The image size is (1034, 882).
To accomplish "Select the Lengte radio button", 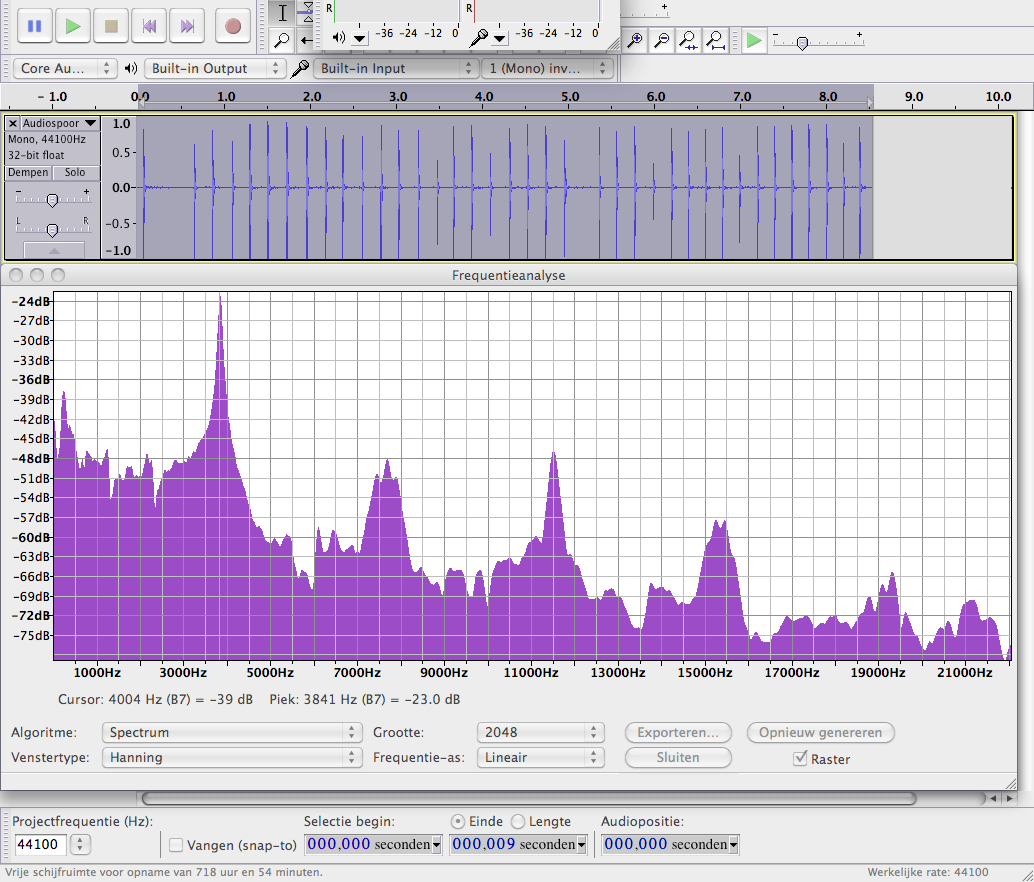I will click(518, 821).
